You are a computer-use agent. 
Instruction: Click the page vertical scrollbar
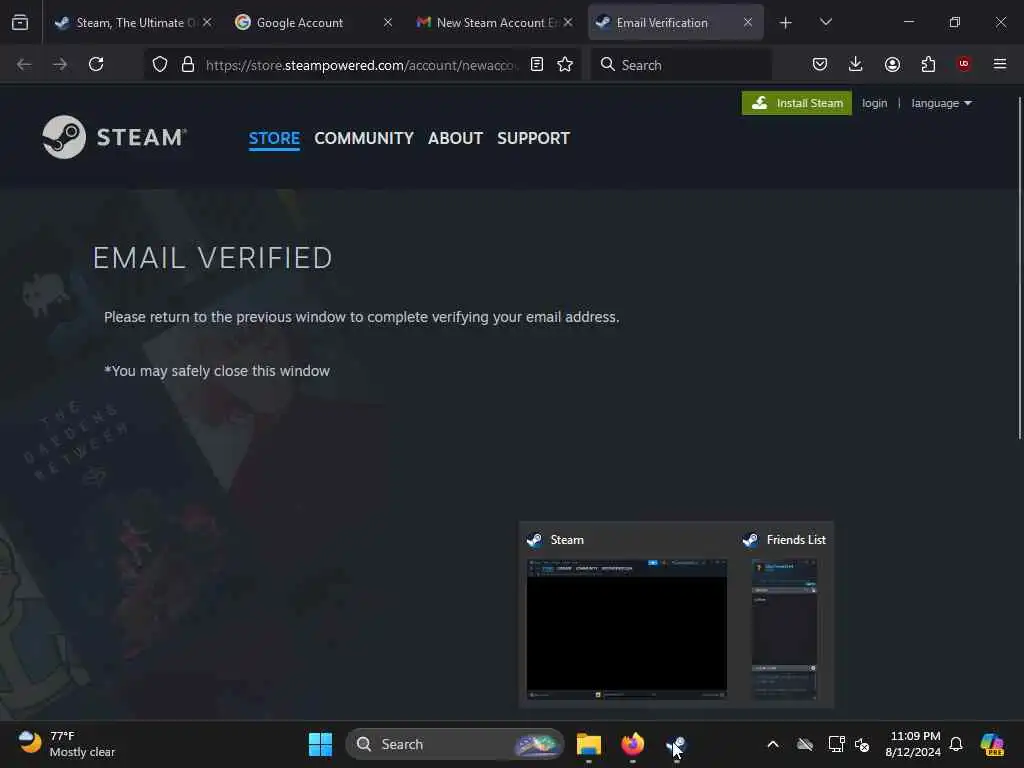click(x=1019, y=268)
